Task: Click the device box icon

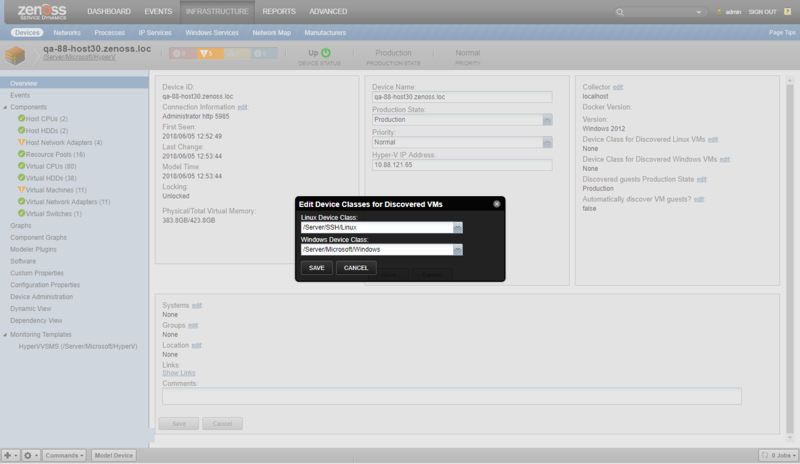Action: pyautogui.click(x=15, y=55)
